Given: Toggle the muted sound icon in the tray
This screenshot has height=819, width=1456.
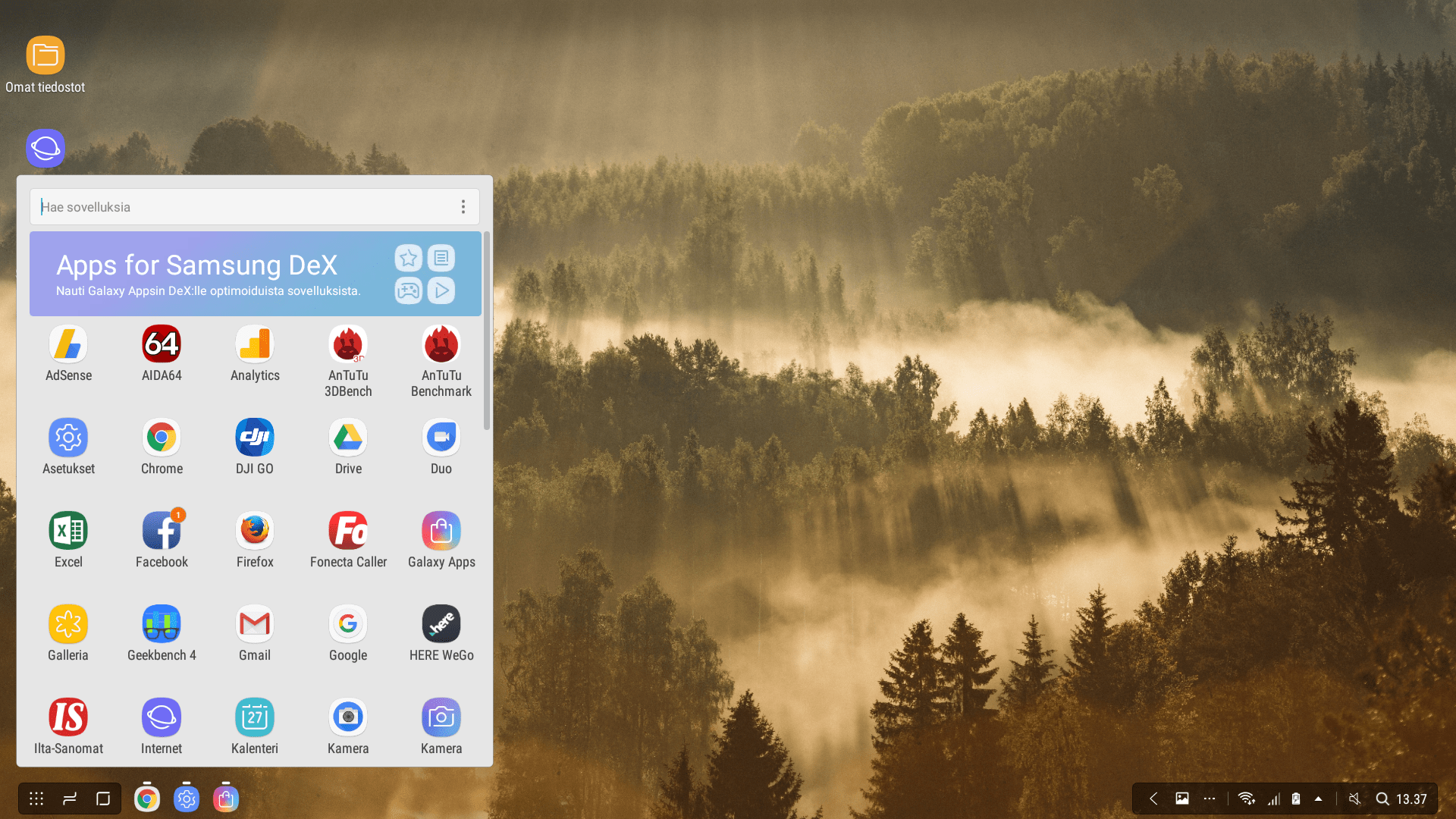Looking at the screenshot, I should click(x=1354, y=799).
